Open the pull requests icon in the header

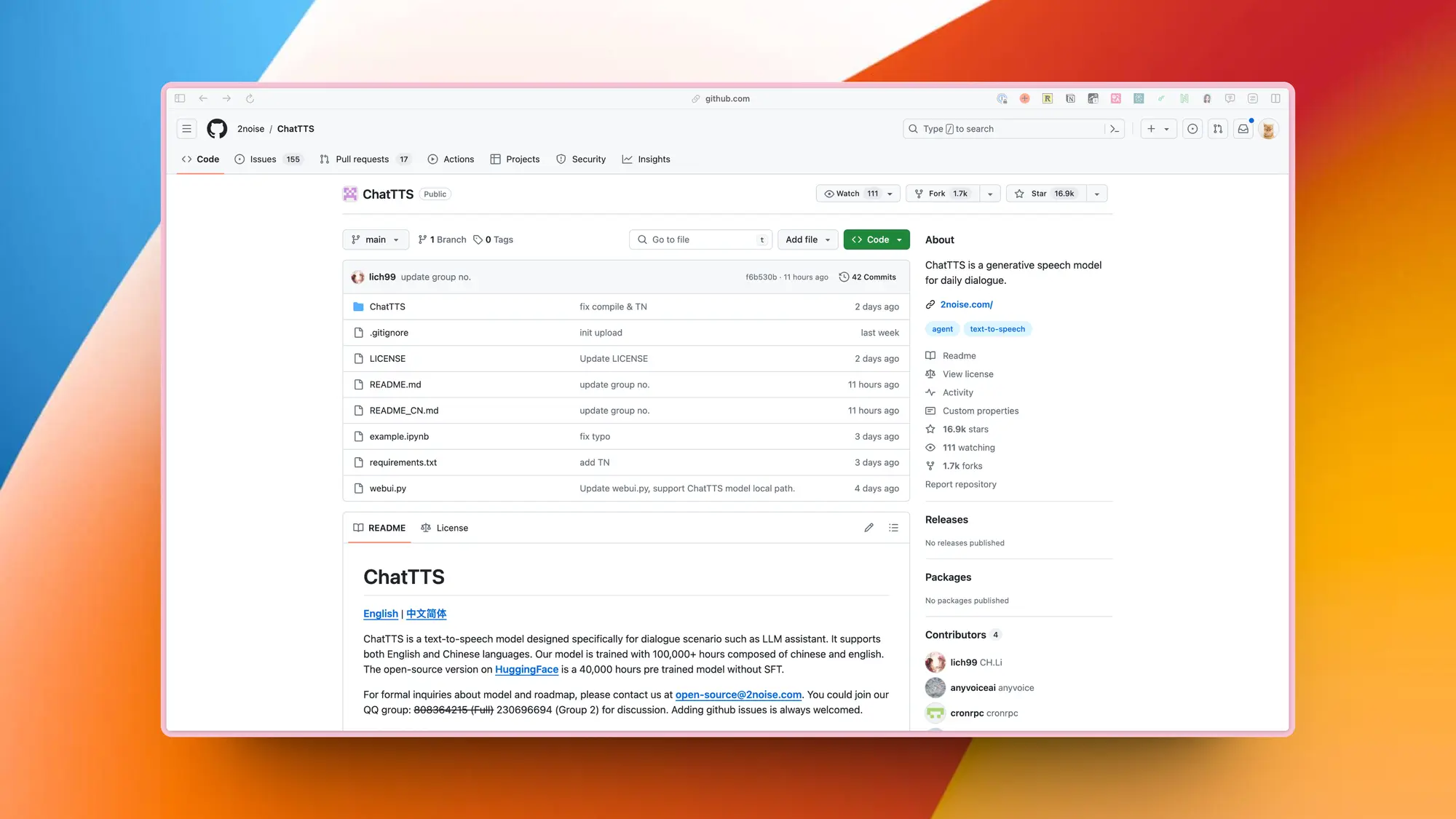1218,129
